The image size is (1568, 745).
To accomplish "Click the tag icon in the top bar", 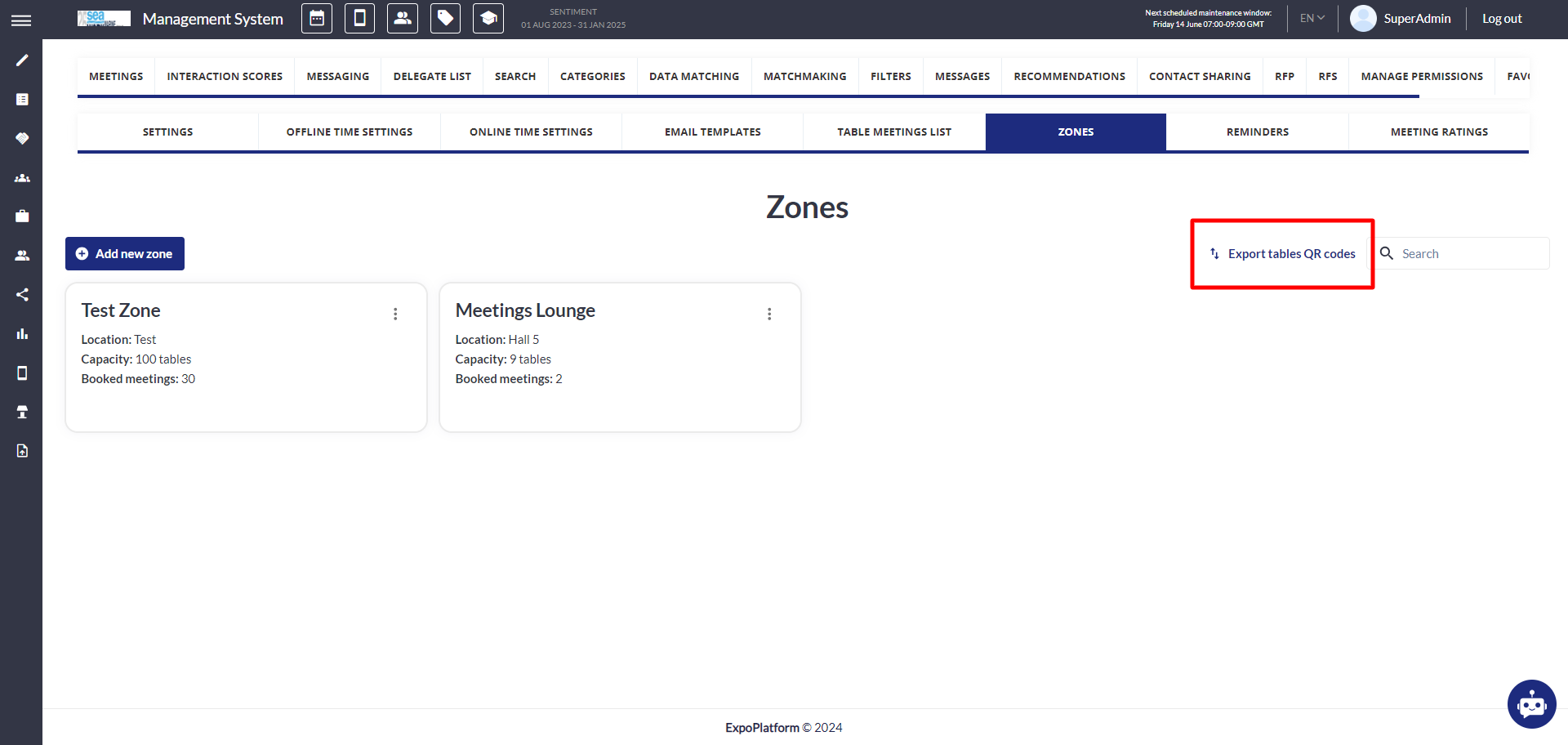I will click(445, 19).
